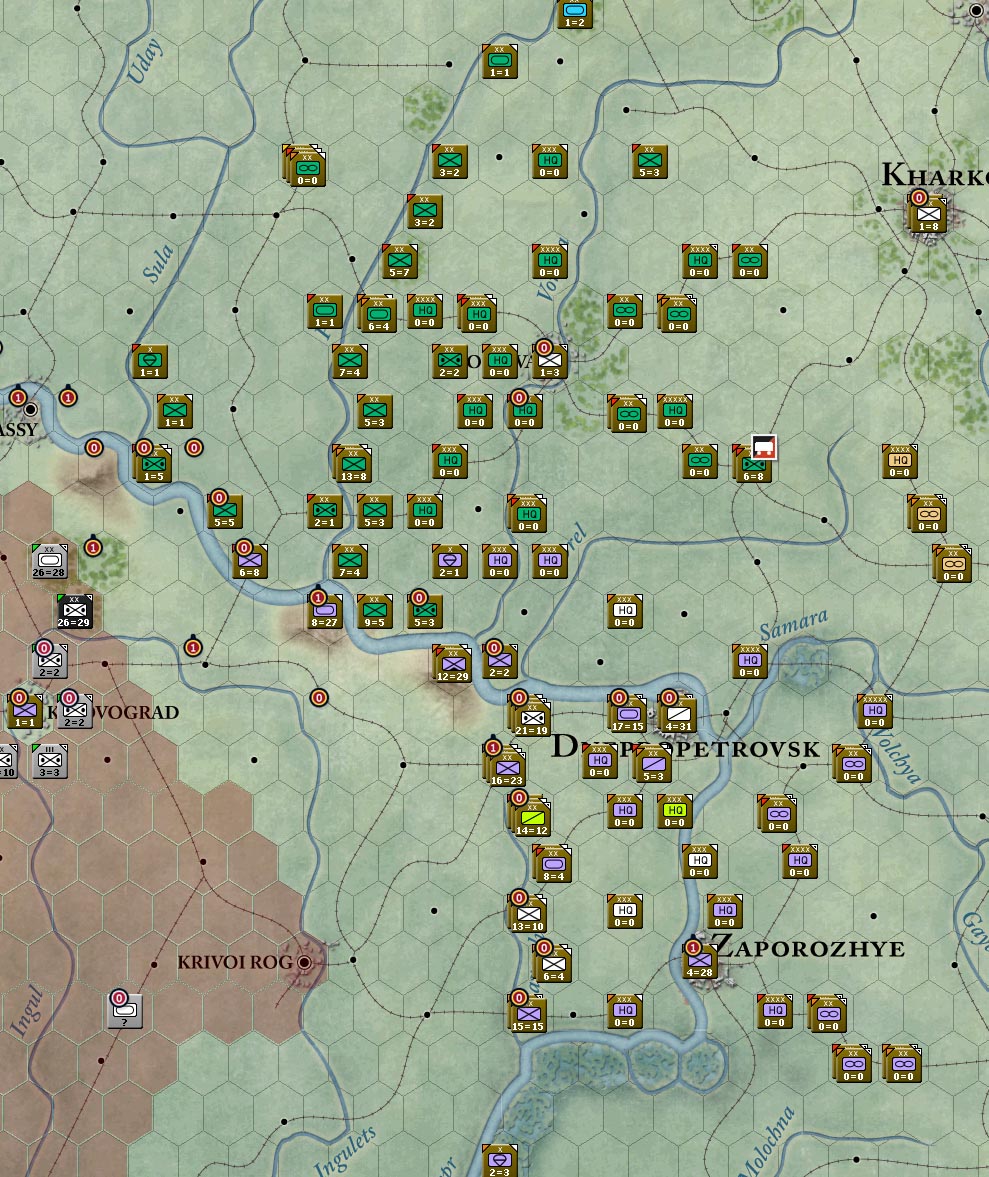Image resolution: width=989 pixels, height=1177 pixels.
Task: Select the purple infantry 2=2 north of the Dnepr
Action: pyautogui.click(x=500, y=661)
